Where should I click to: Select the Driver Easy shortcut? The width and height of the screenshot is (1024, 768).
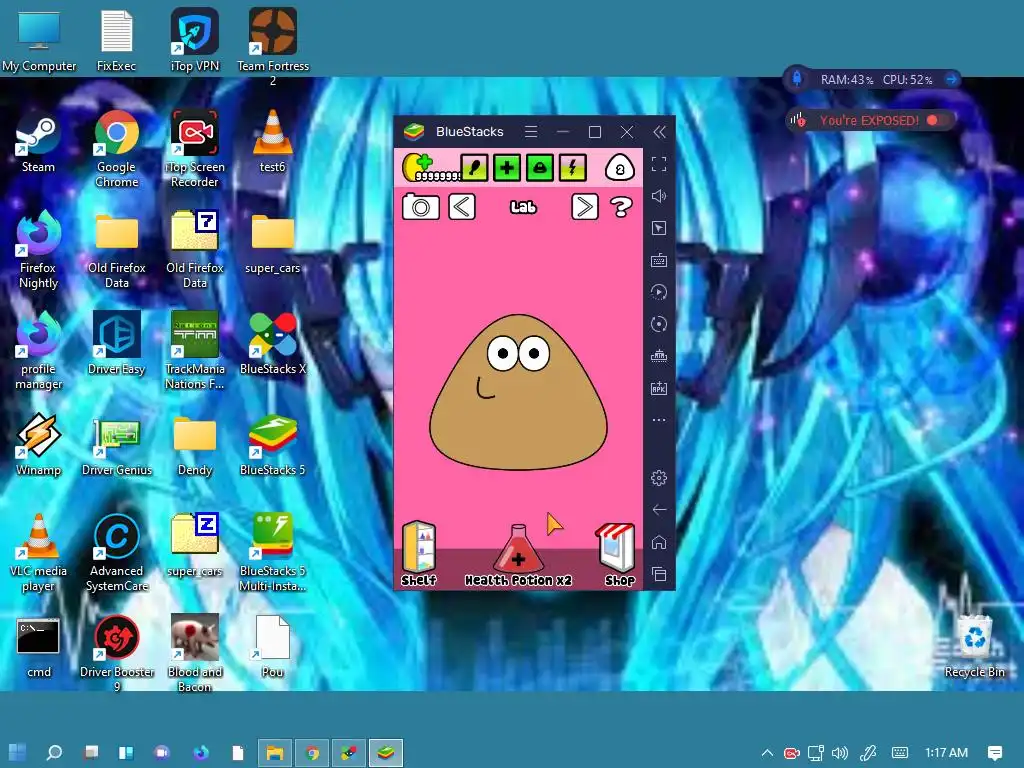coord(116,344)
